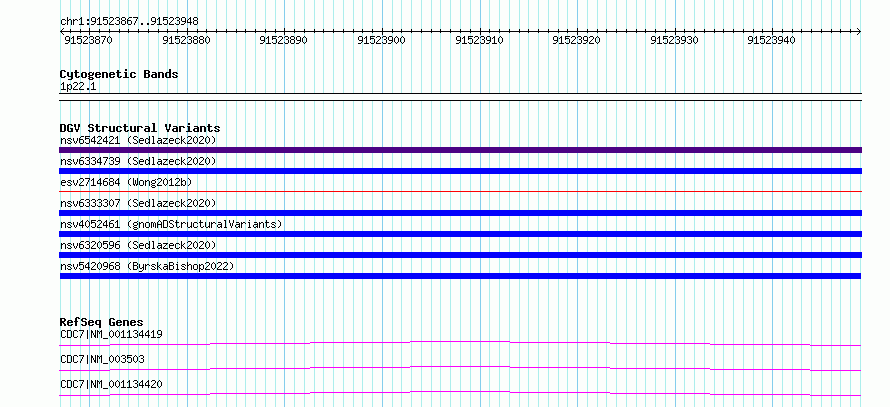Click ruler position 91523870
Screen dimensions: 890x407
(x=89, y=40)
